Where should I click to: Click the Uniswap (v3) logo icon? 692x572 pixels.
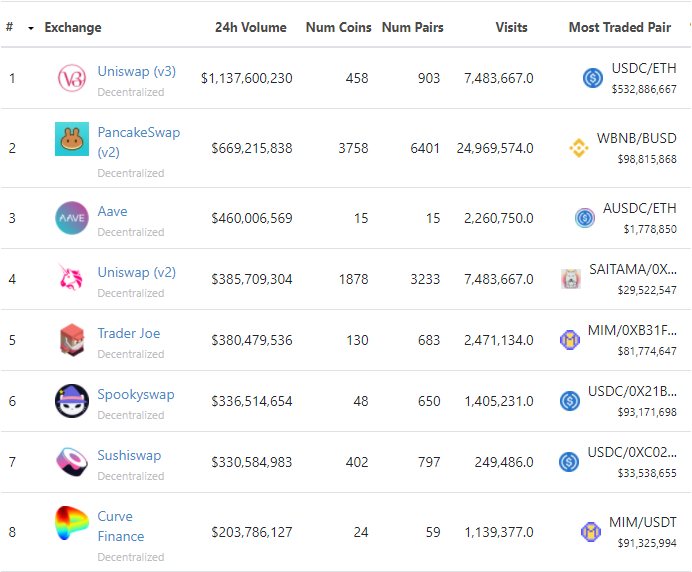[x=72, y=78]
